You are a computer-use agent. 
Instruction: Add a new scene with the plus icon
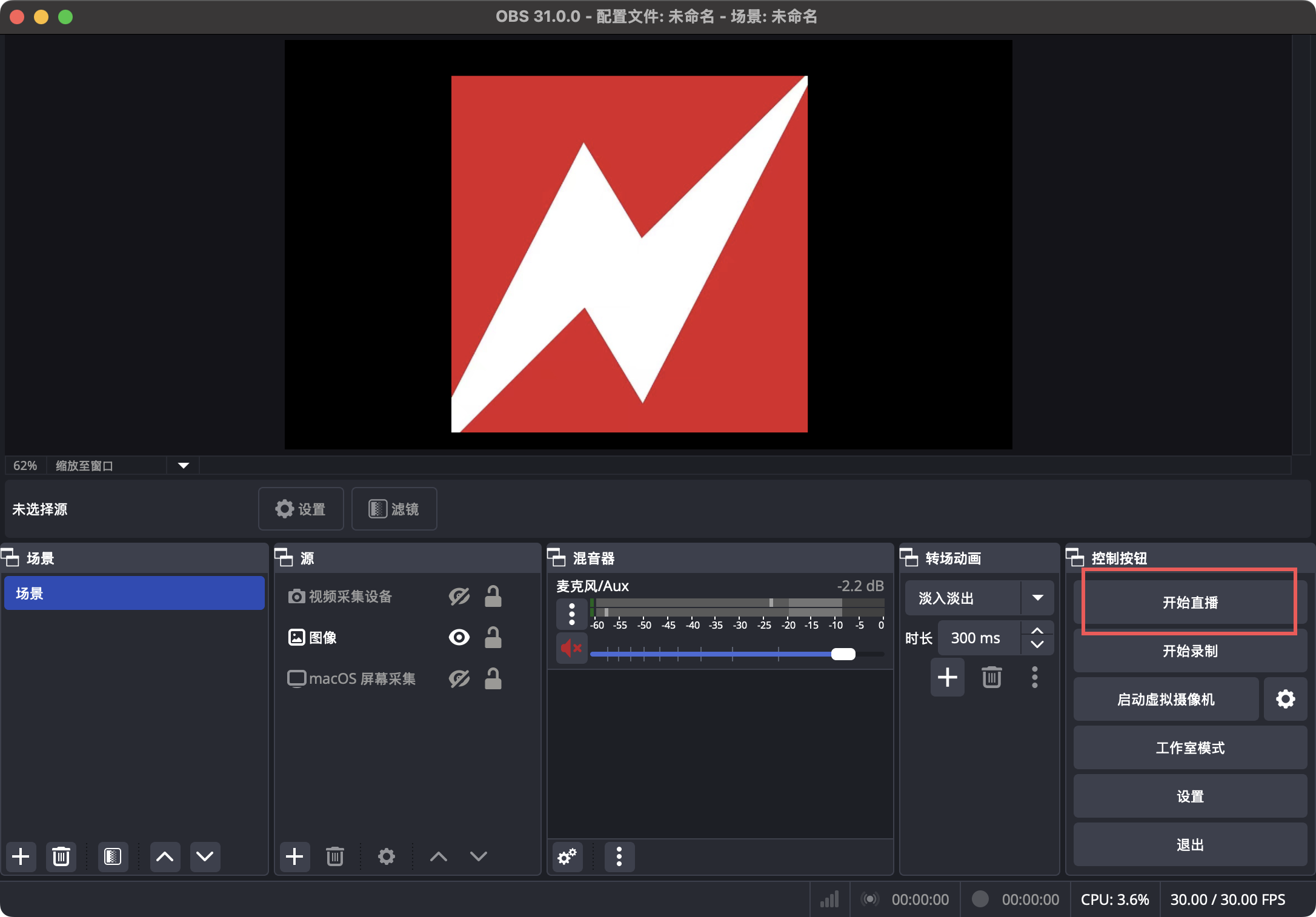tap(21, 856)
